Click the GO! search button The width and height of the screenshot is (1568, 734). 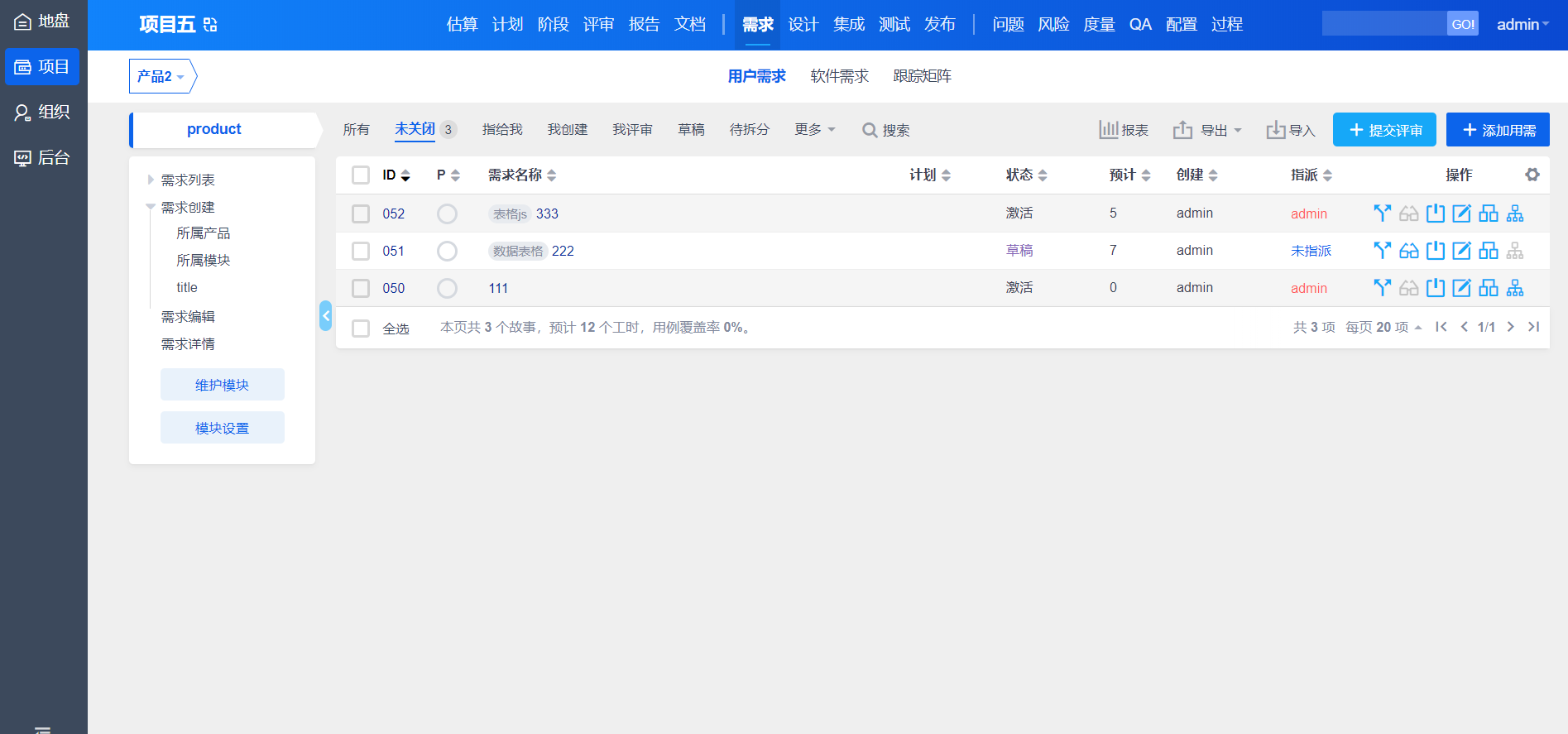(x=1463, y=24)
